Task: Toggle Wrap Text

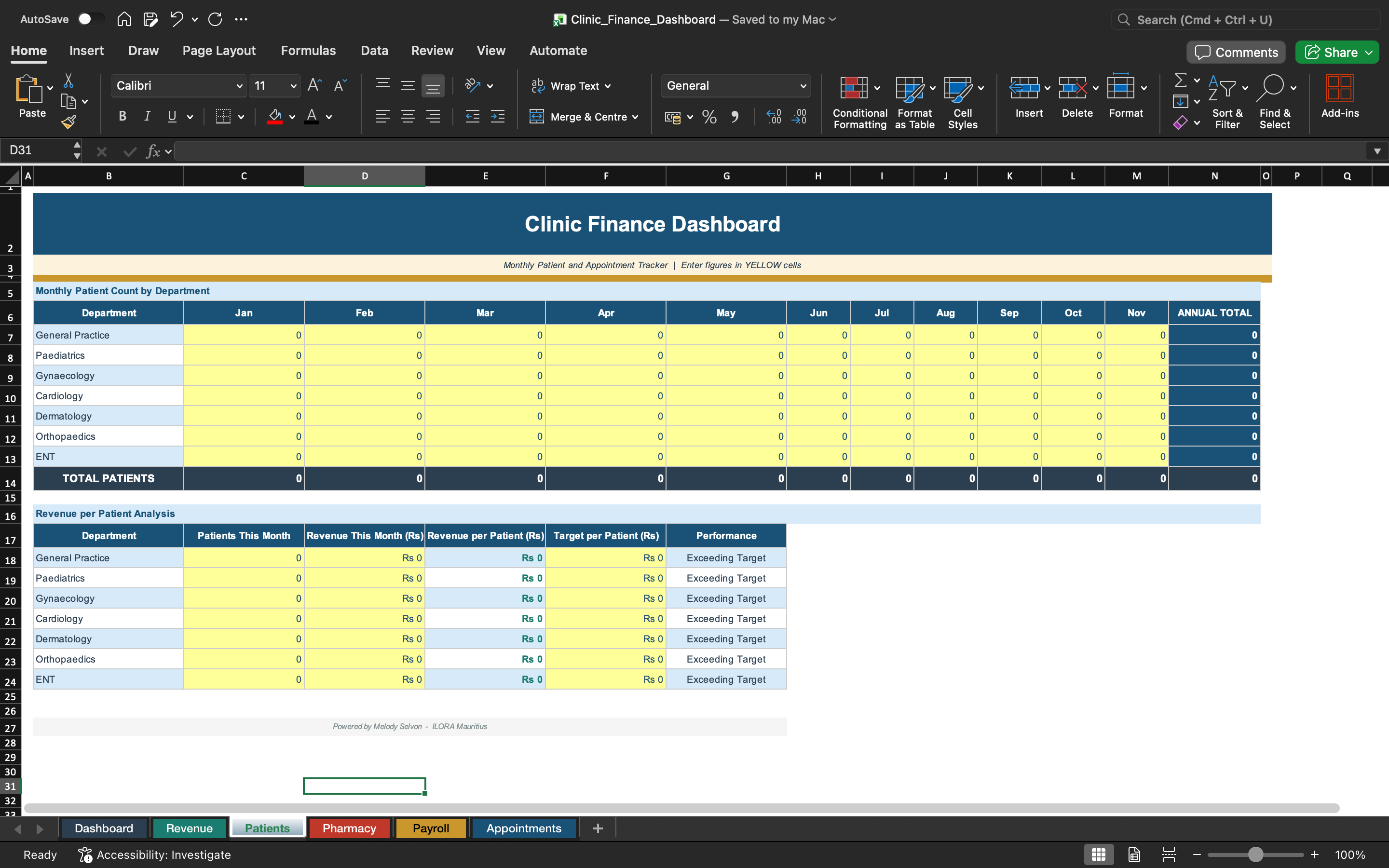Action: [571, 86]
